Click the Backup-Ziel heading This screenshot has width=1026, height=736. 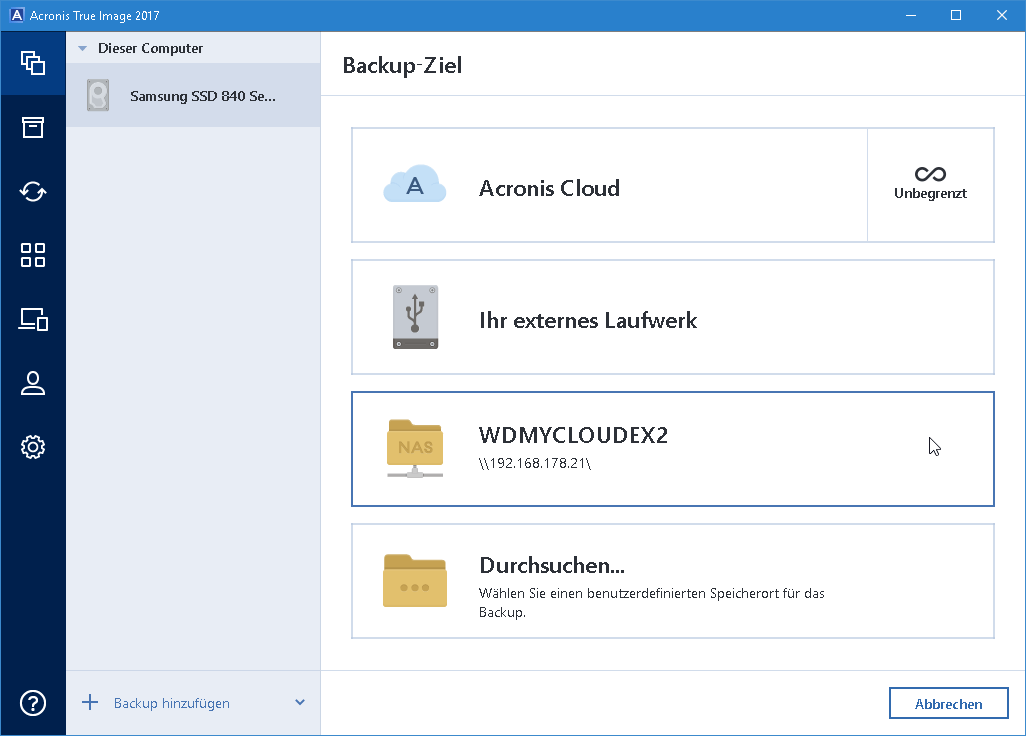coord(402,65)
